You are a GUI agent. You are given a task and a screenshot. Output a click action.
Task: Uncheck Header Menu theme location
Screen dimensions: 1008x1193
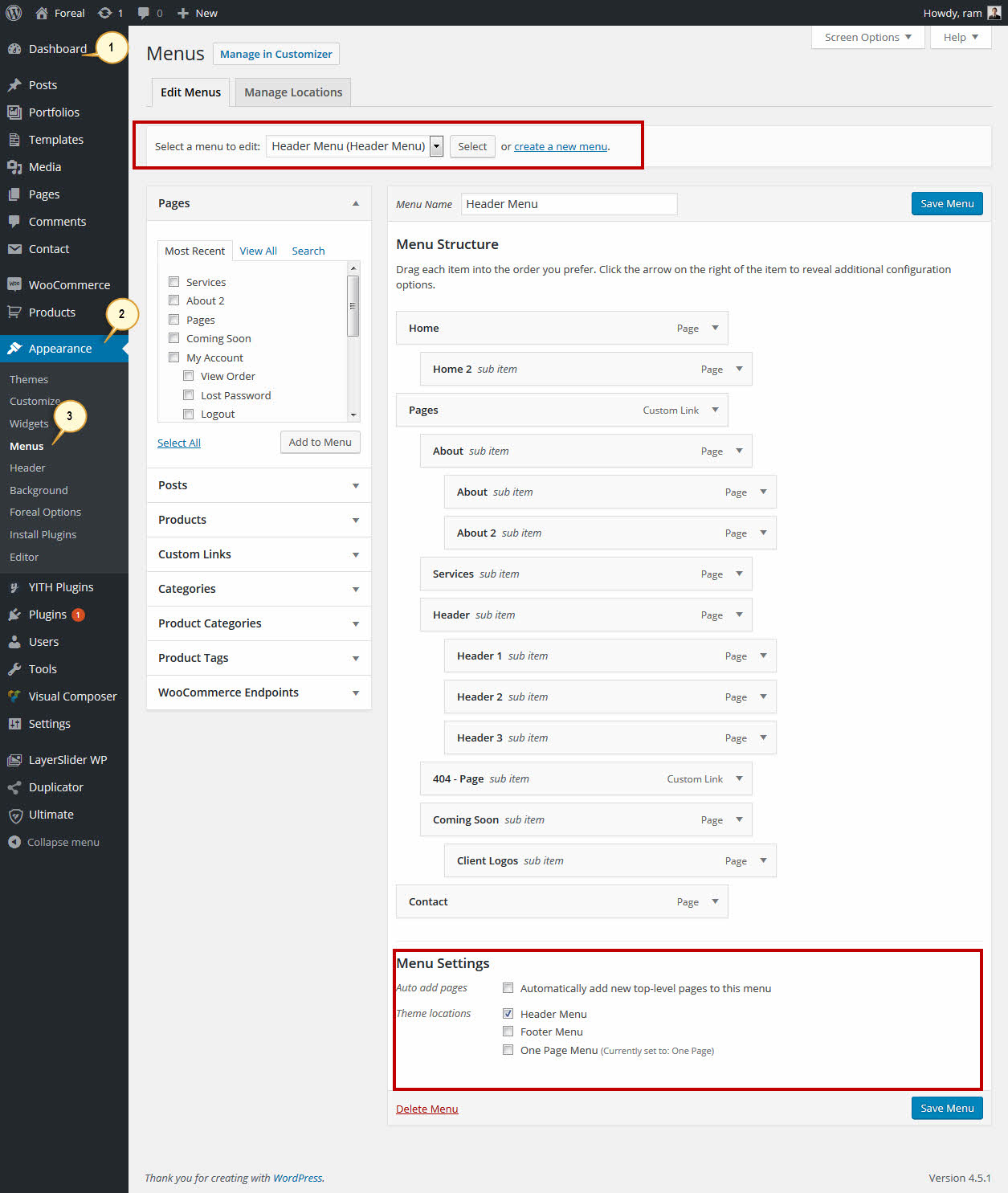(508, 1014)
